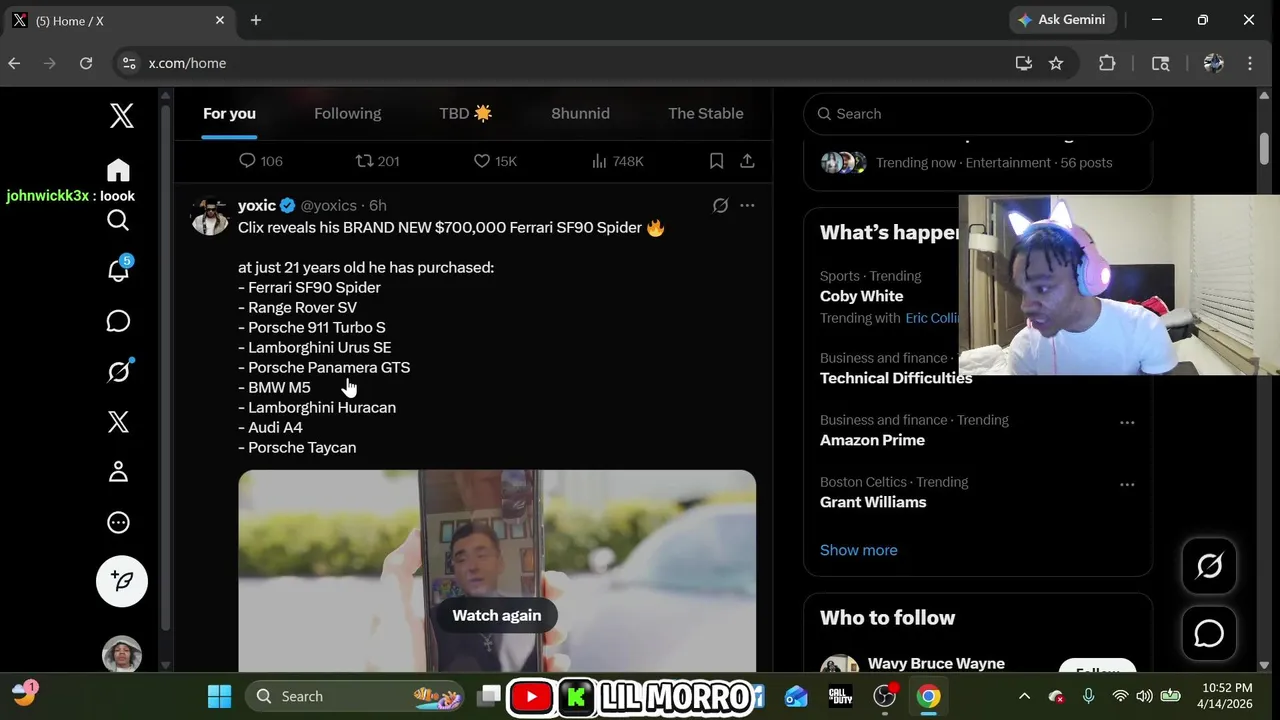Screen dimensions: 1280x720
Task: Click browser Back arrow
Action: coord(14,63)
